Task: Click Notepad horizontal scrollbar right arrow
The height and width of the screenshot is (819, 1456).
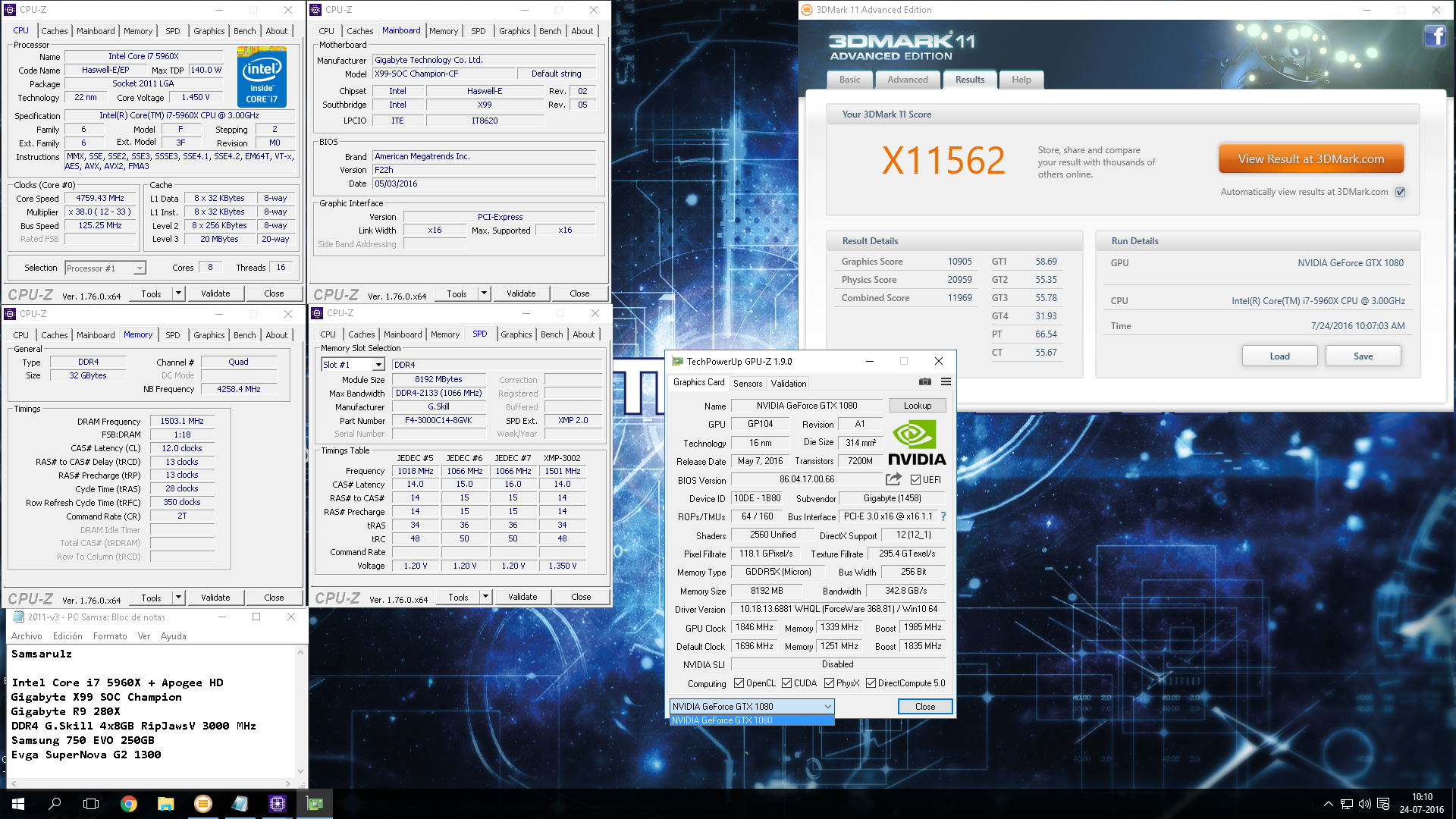Action: (x=287, y=783)
